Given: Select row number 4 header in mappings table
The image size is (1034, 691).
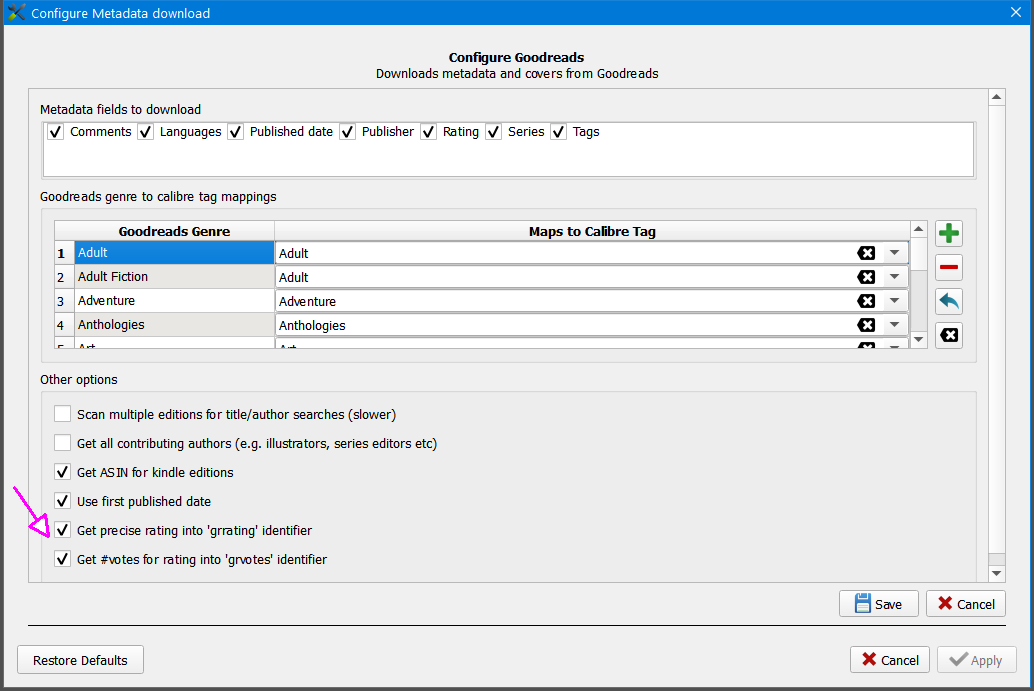Looking at the screenshot, I should (x=64, y=324).
